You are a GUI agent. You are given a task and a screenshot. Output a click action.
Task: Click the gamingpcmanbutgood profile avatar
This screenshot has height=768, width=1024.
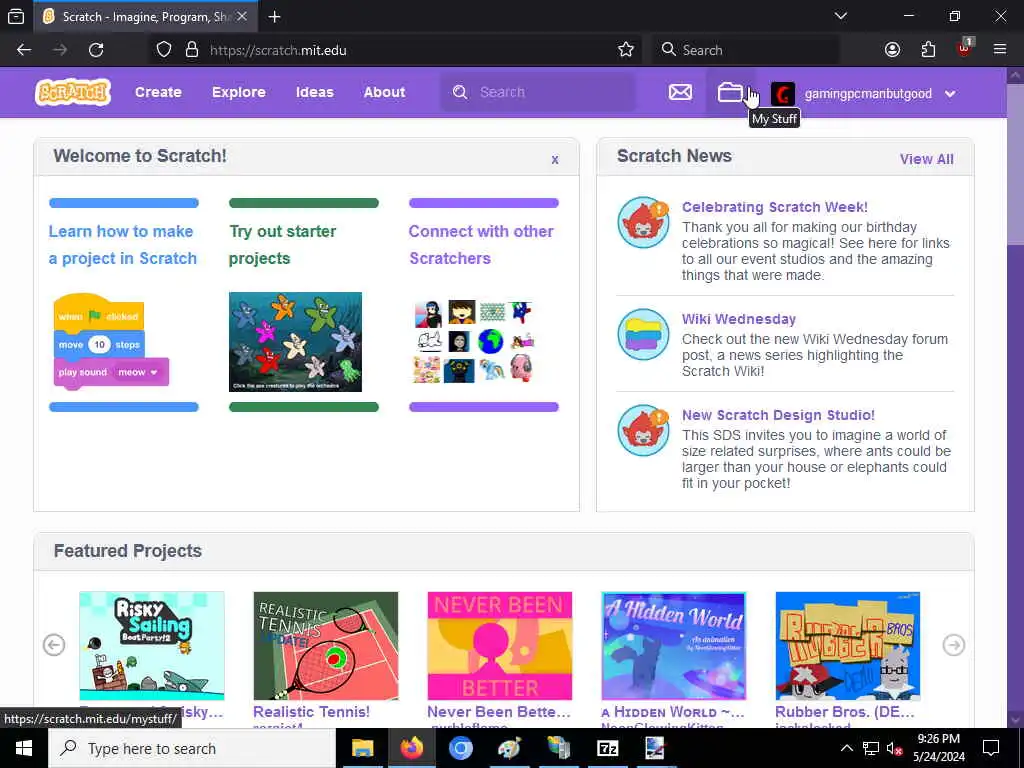782,93
